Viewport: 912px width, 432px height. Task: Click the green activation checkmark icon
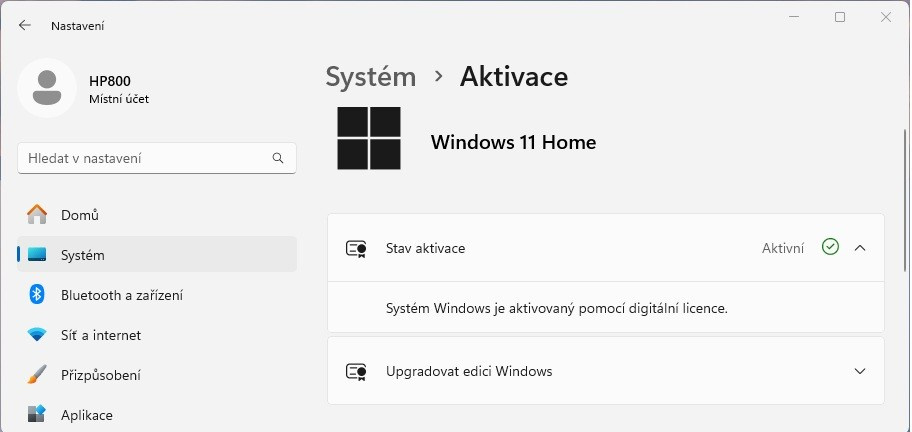pyautogui.click(x=829, y=247)
